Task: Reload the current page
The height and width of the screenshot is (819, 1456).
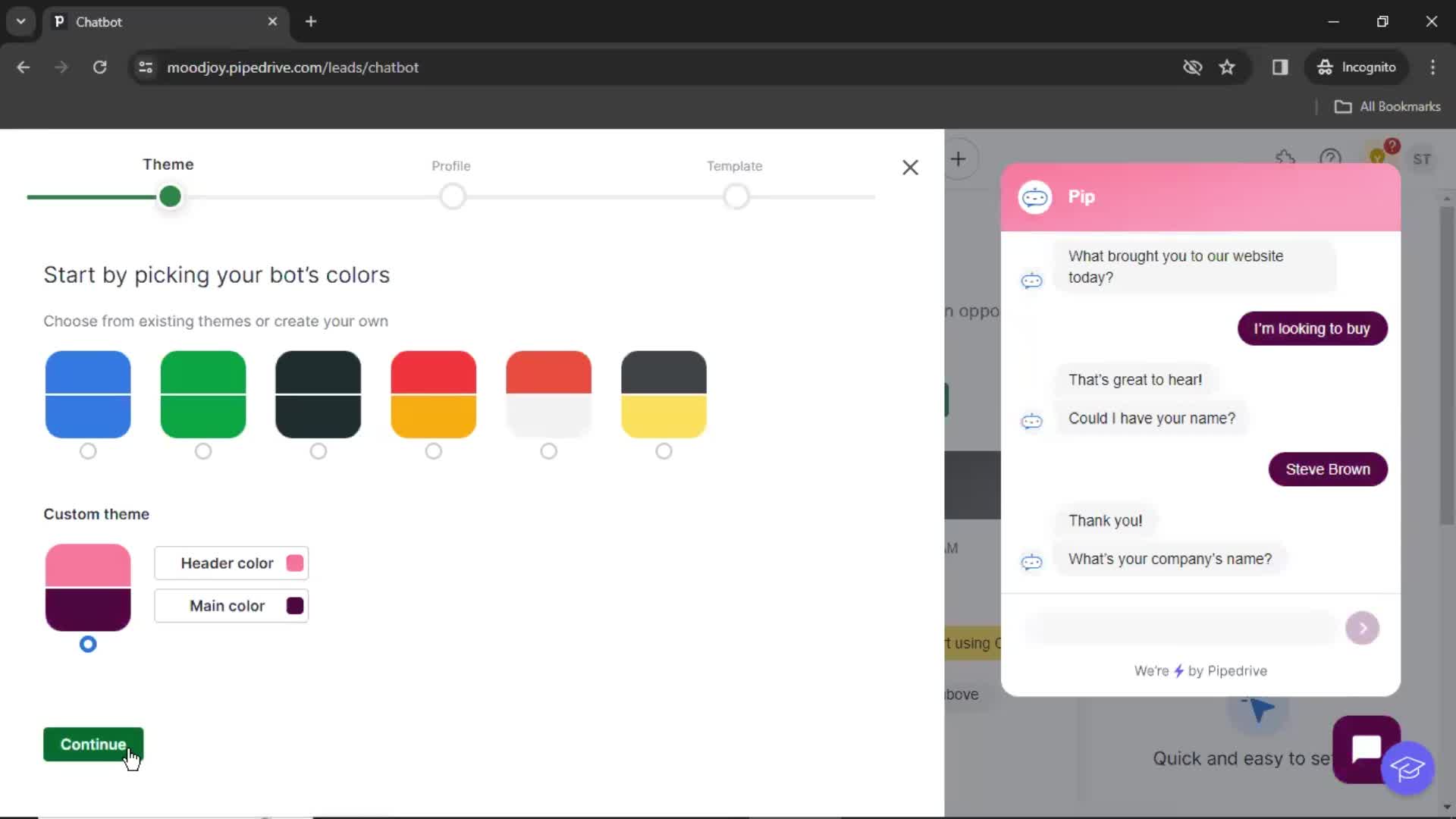Action: (x=99, y=67)
